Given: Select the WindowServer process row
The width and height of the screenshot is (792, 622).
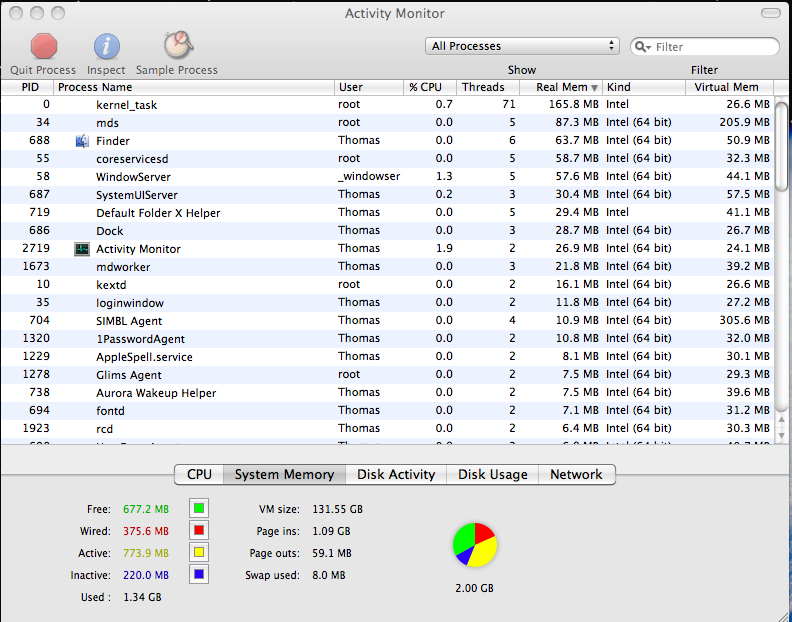Looking at the screenshot, I should tap(387, 177).
